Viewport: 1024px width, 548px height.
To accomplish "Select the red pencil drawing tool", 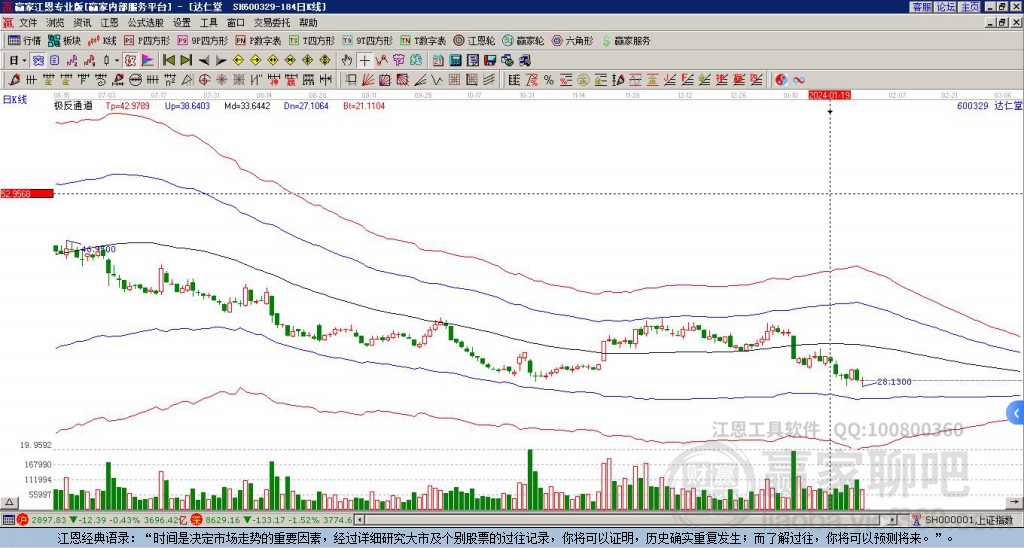I will coord(14,80).
